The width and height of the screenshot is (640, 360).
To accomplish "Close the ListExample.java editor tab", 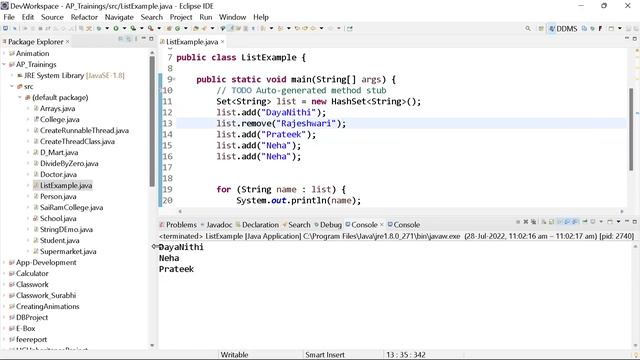I will [x=222, y=42].
